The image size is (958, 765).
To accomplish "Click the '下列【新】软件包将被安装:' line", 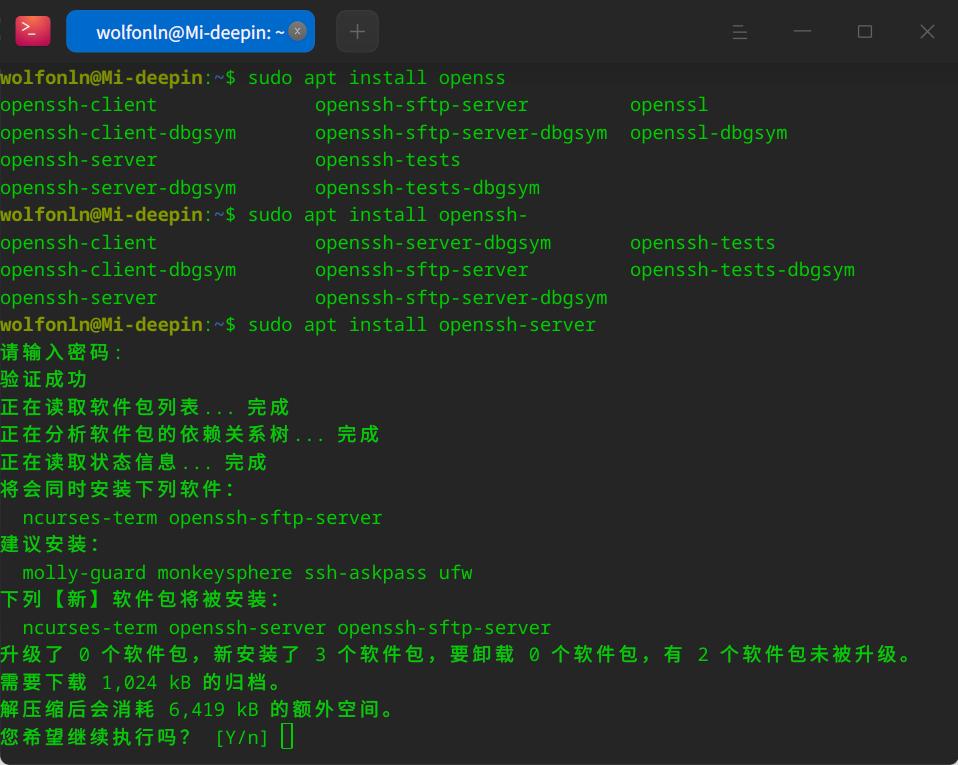I will [x=140, y=599].
